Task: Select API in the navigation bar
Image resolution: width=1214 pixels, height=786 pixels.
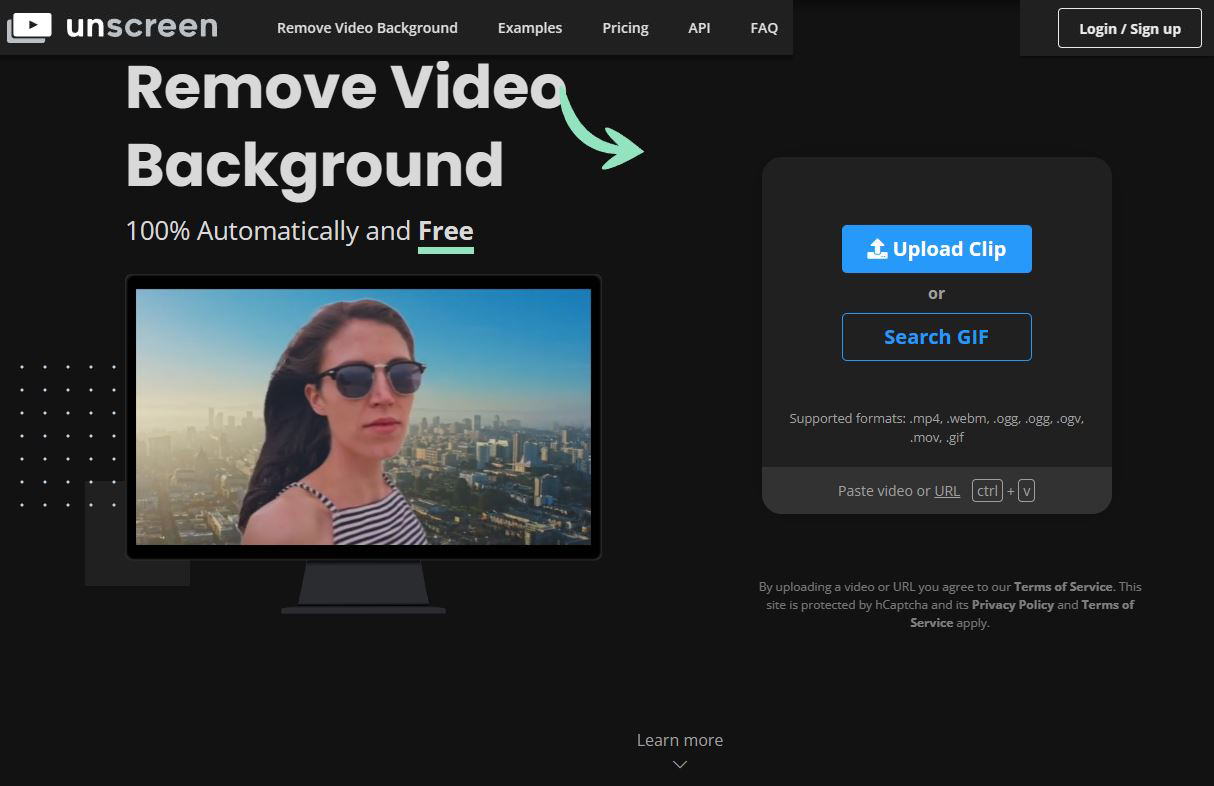Action: tap(699, 28)
